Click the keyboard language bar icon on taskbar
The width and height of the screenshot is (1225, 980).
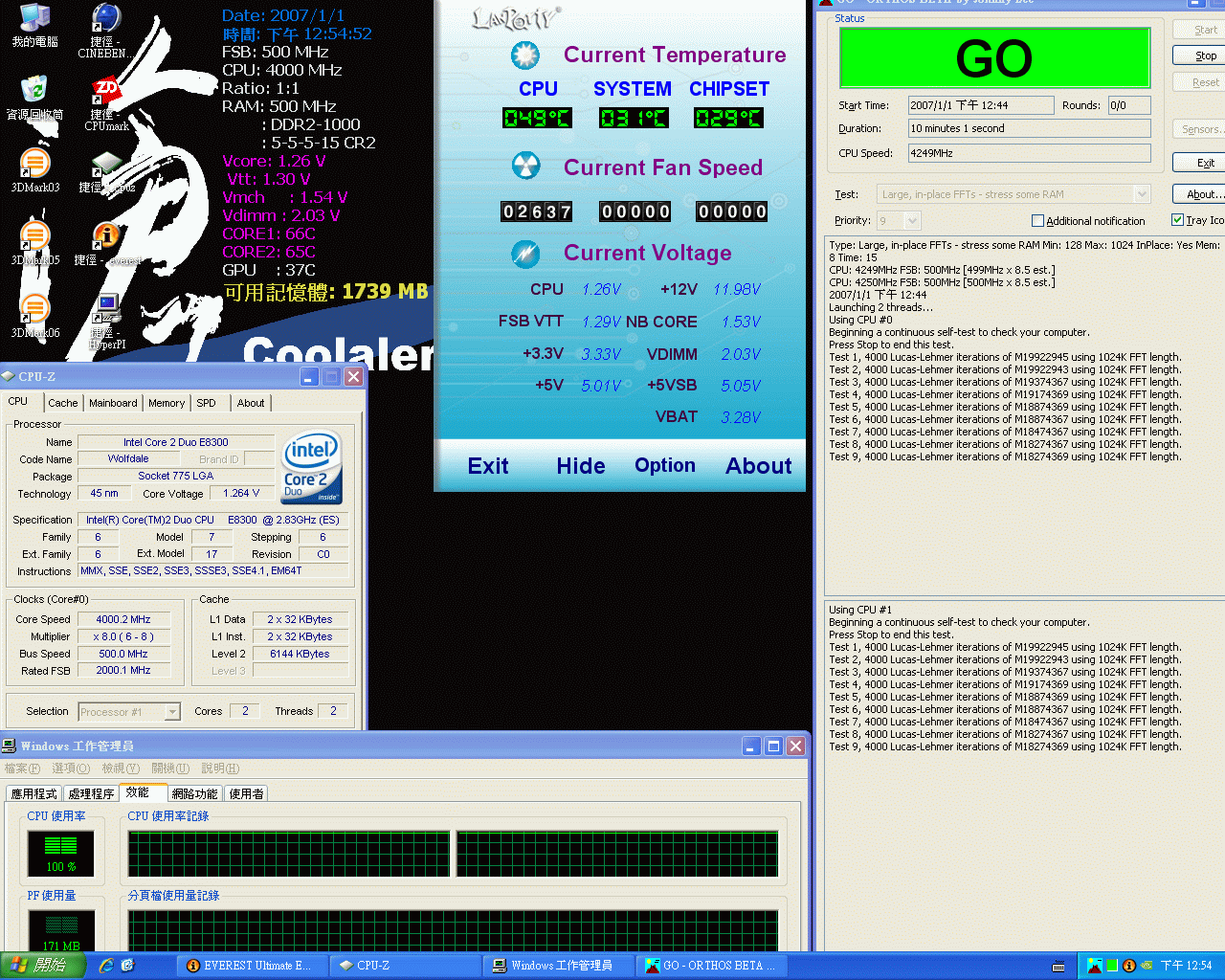point(1058,967)
